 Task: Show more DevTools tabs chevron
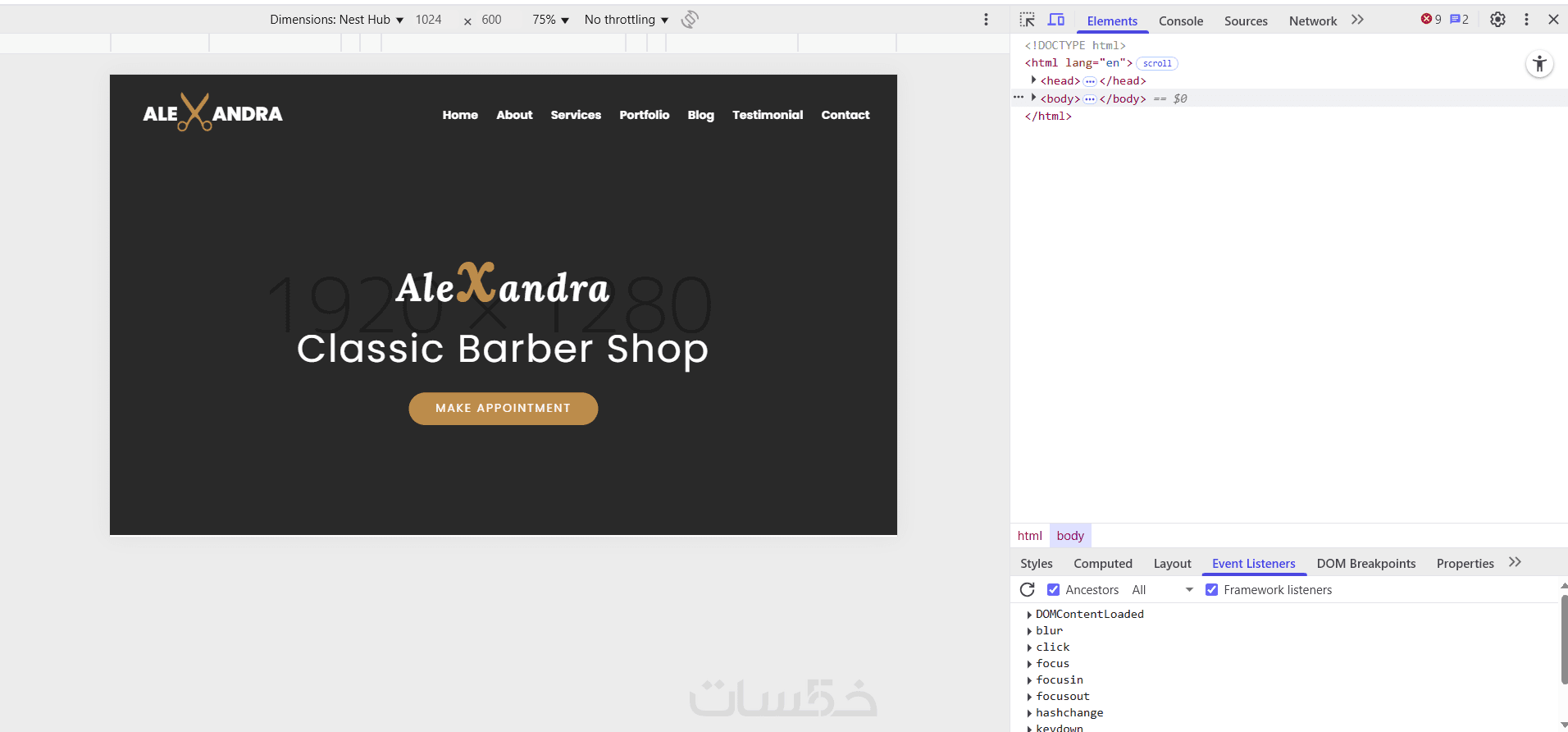tap(1357, 20)
